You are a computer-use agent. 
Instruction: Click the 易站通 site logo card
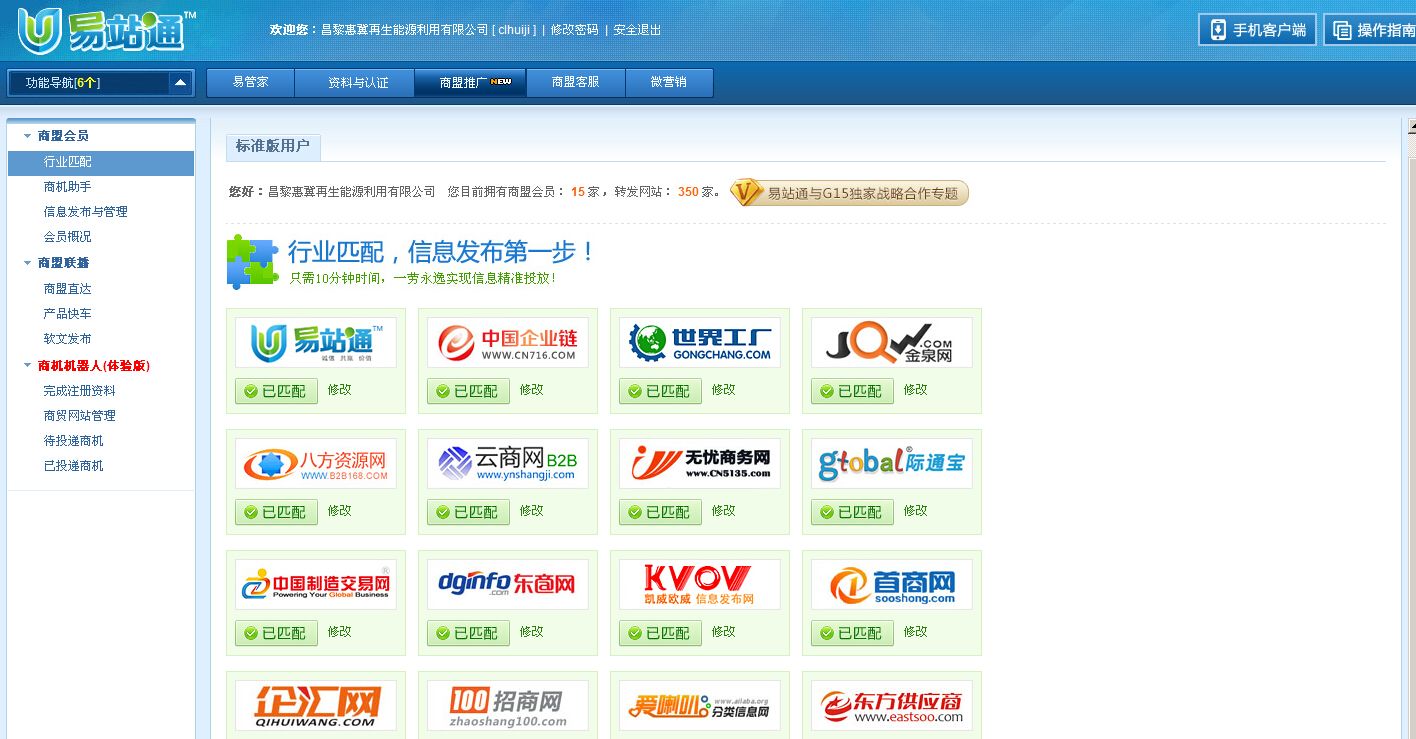tap(316, 343)
